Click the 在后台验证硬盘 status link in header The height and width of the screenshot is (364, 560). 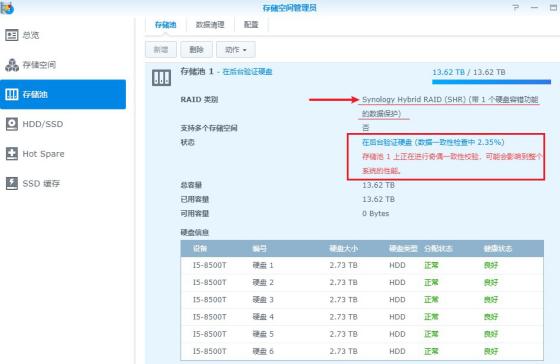click(247, 72)
